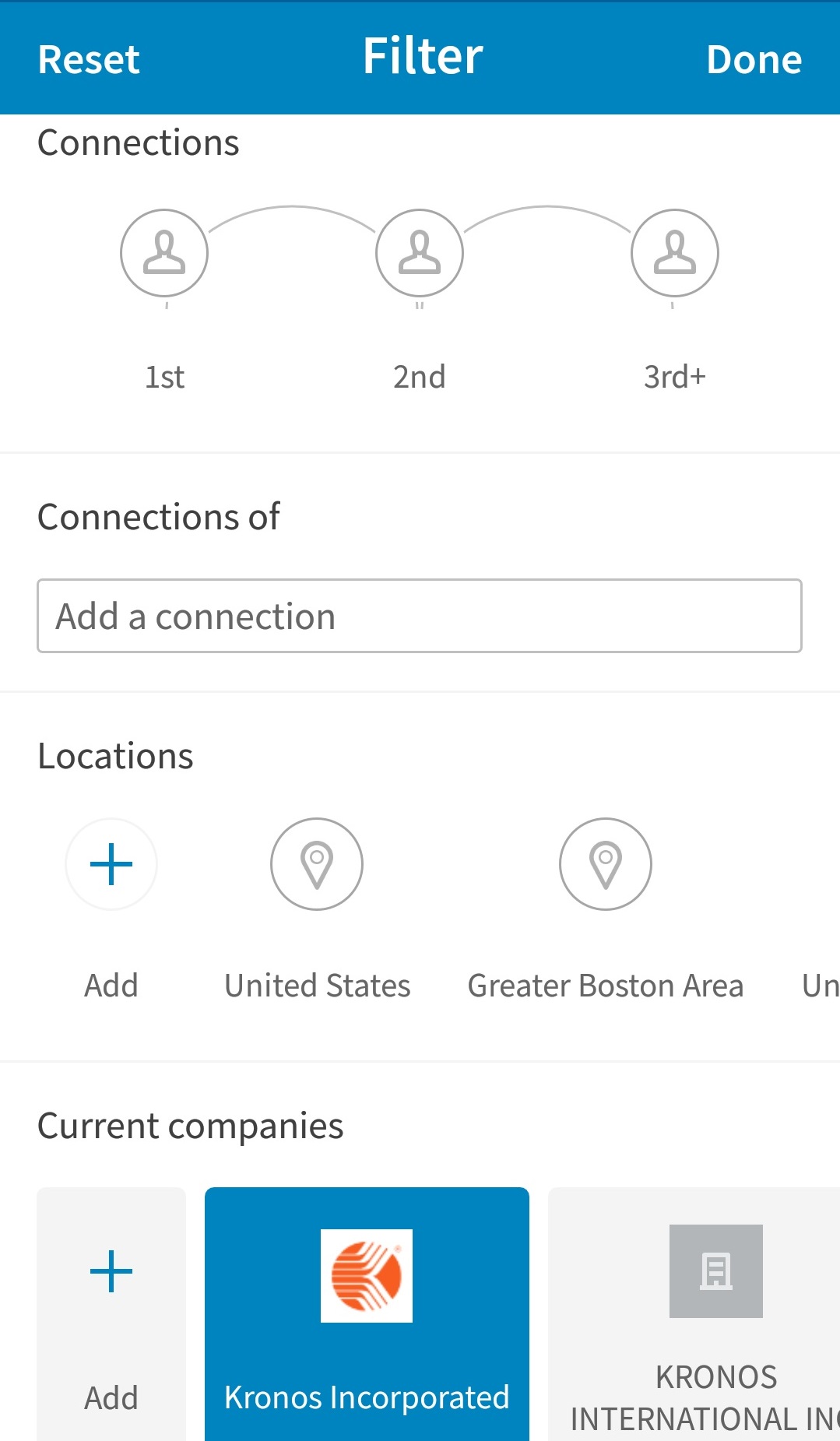Toggle the 1st connections filter label
This screenshot has height=1441, width=840.
click(164, 377)
